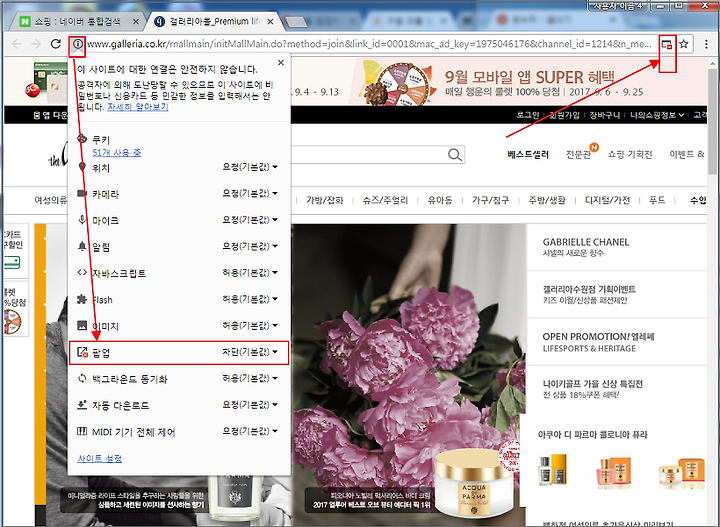Go back to previous page

pos(17,44)
